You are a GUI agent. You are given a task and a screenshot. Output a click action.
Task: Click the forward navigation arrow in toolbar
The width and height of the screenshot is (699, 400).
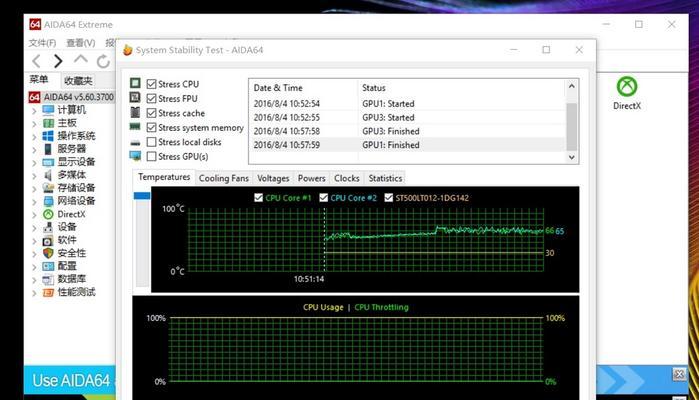pyautogui.click(x=58, y=61)
